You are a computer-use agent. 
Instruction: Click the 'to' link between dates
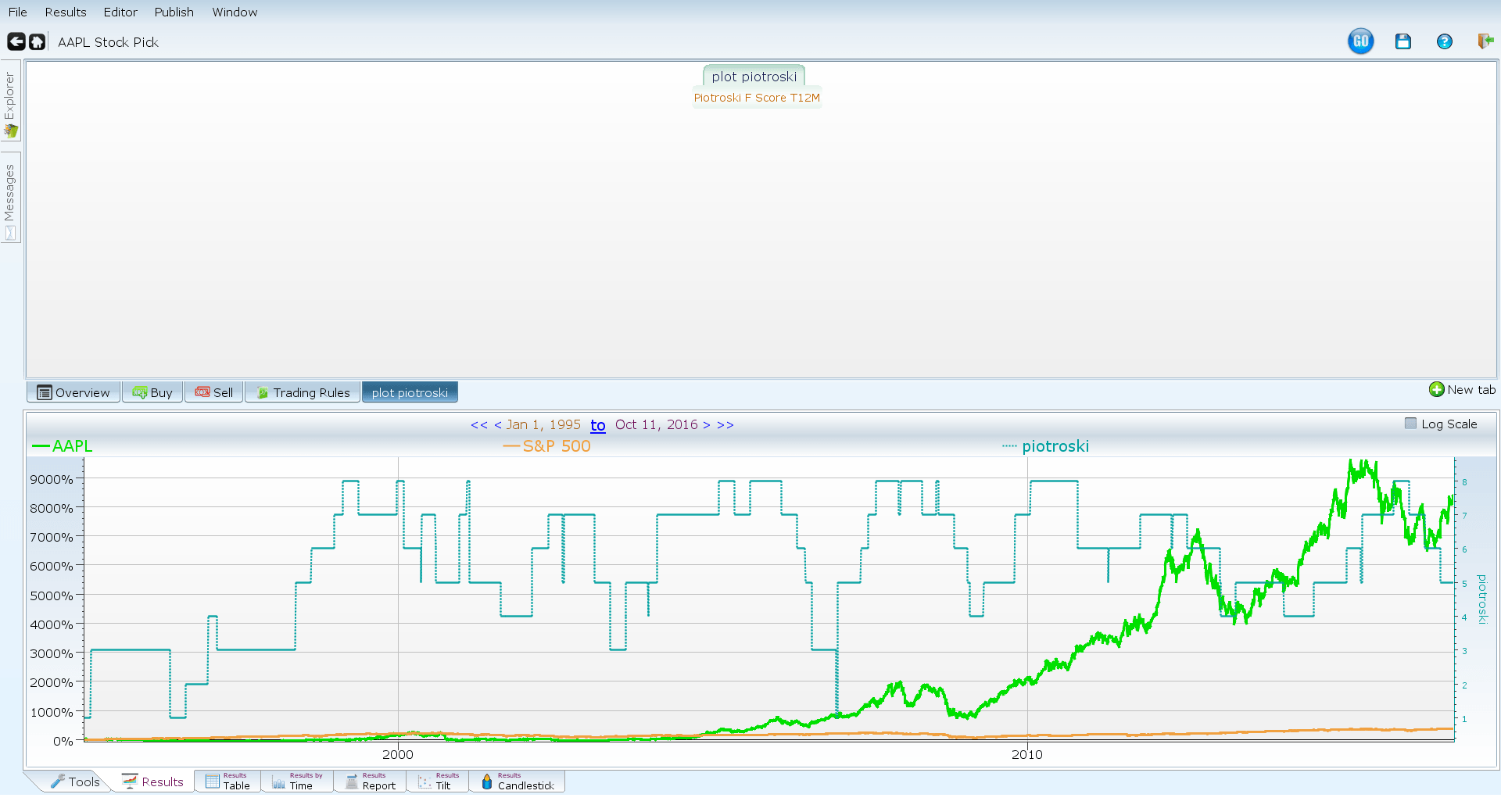598,424
